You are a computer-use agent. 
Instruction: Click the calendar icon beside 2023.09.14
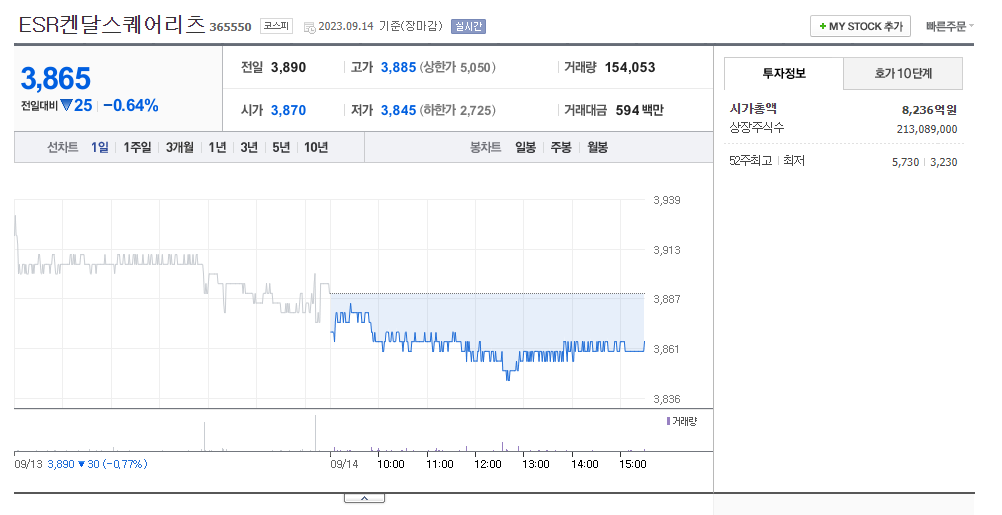(x=309, y=27)
